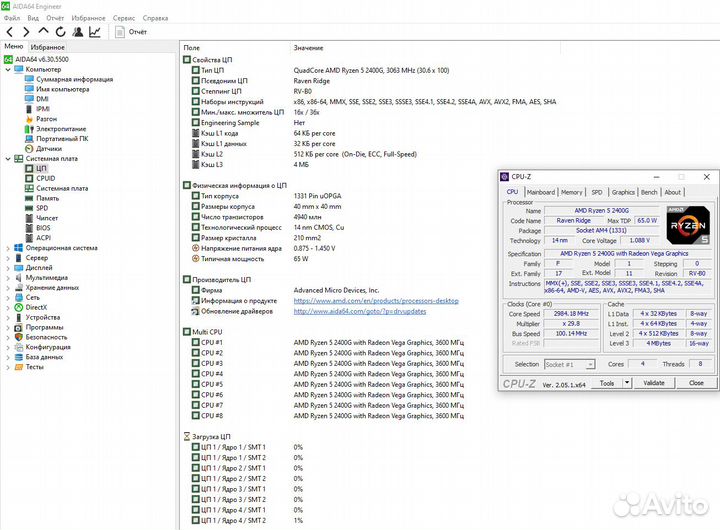Select the Чипсет chip icon
The width and height of the screenshot is (720, 530).
click(x=29, y=218)
